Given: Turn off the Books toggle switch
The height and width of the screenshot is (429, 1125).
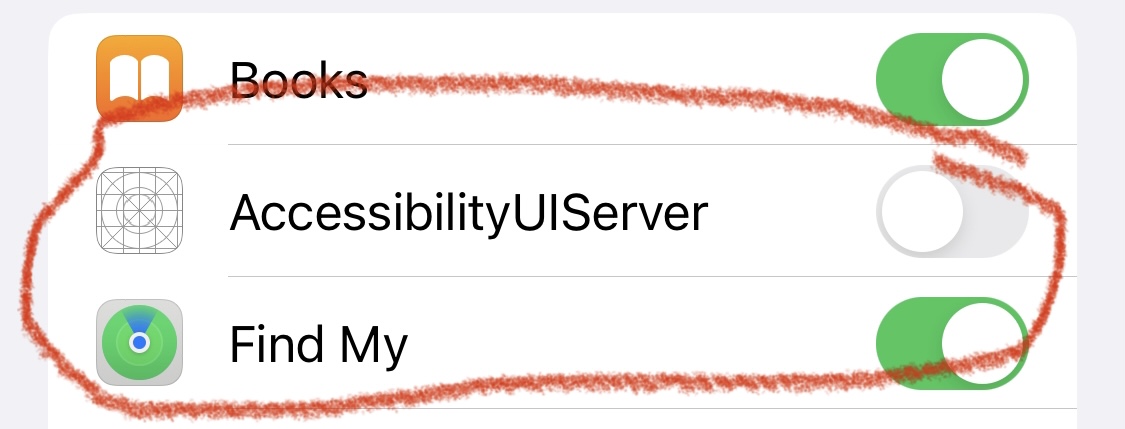Looking at the screenshot, I should pyautogui.click(x=952, y=78).
